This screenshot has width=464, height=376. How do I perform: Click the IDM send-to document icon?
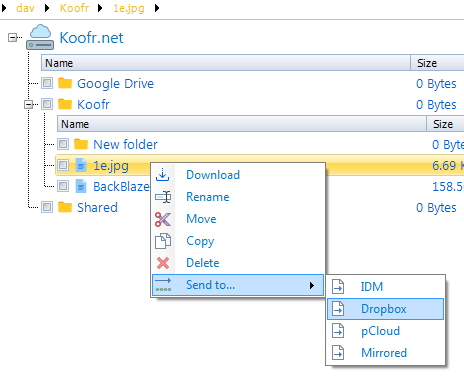pyautogui.click(x=338, y=287)
